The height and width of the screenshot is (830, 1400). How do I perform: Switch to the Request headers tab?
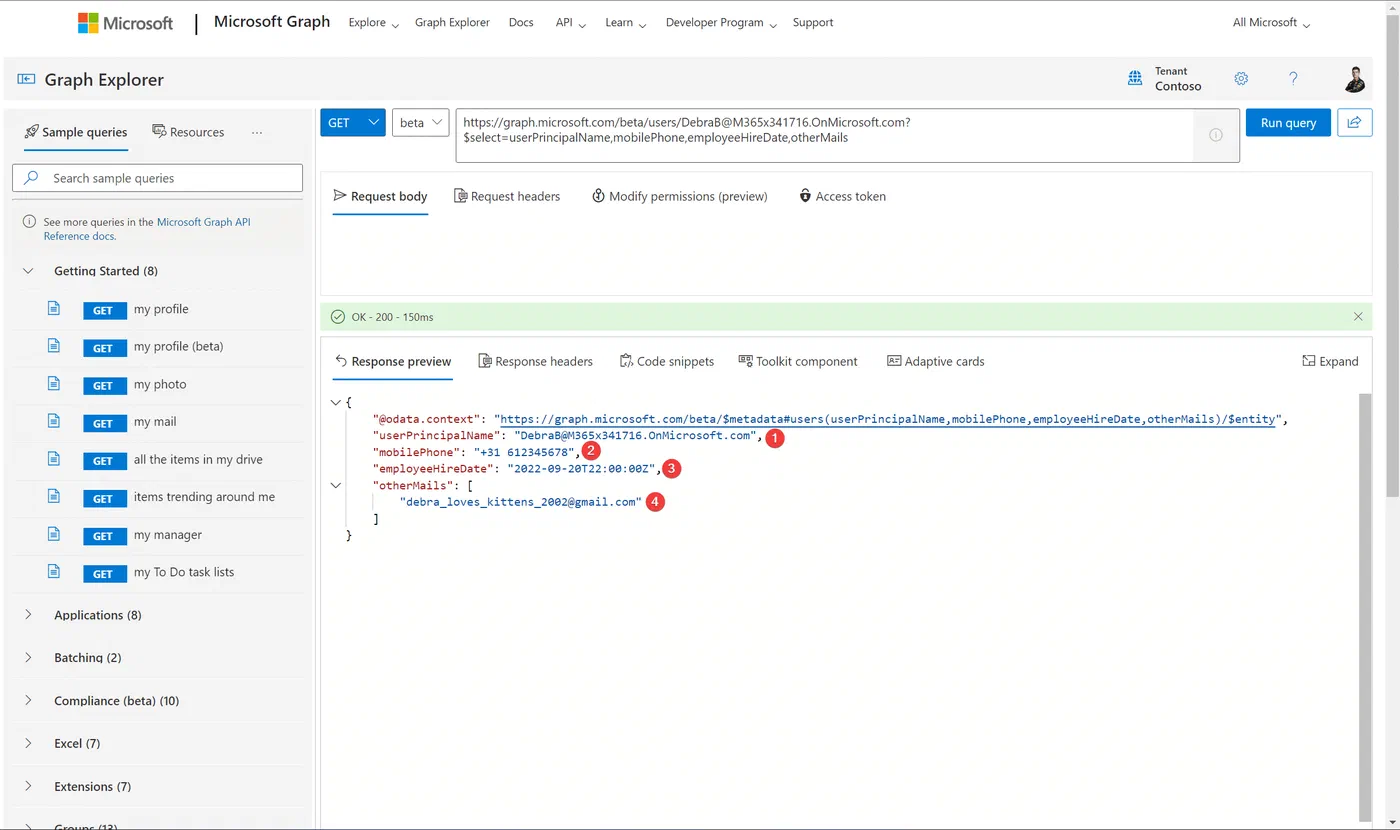(507, 196)
